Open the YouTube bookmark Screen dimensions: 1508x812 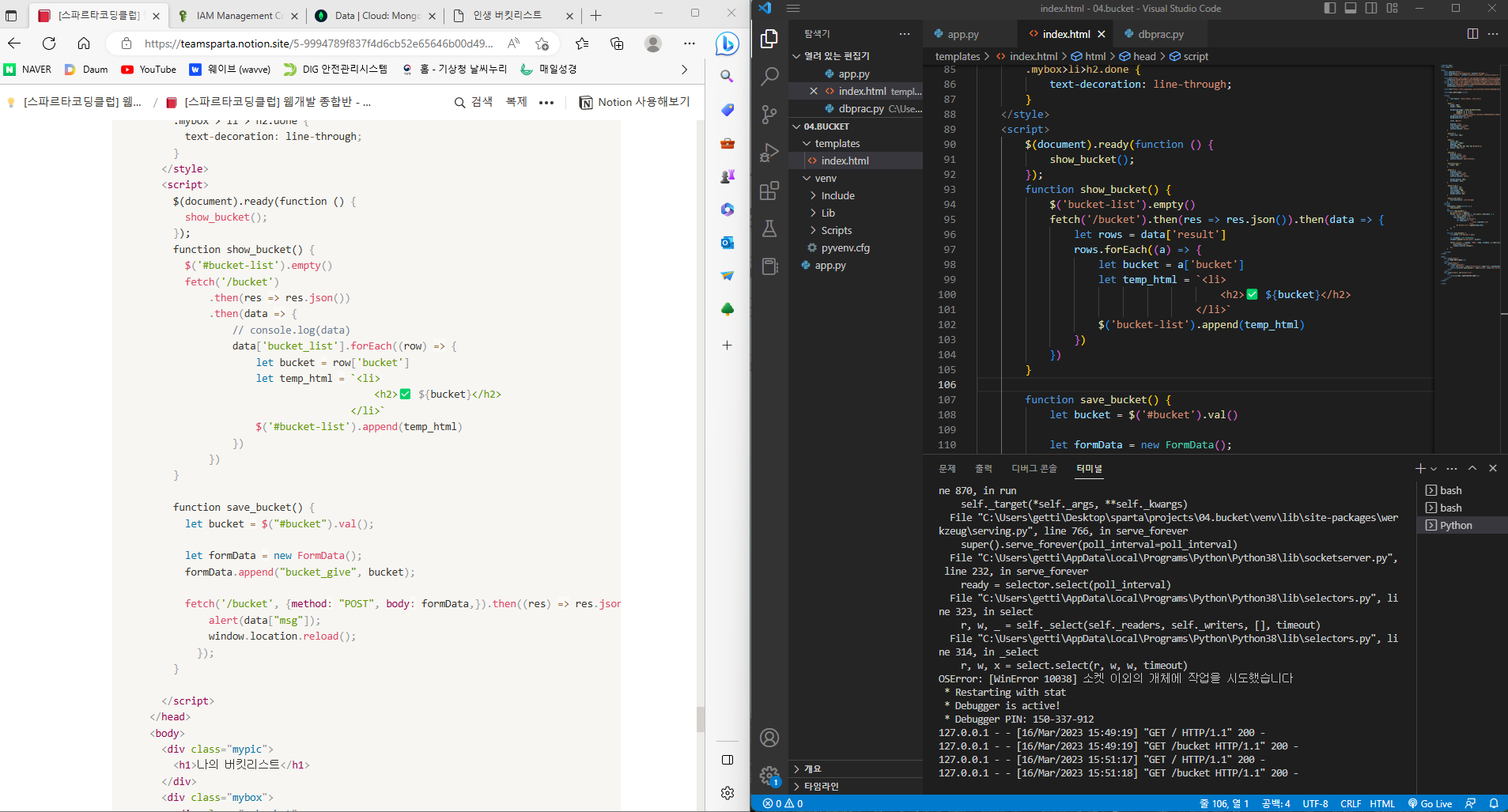point(149,69)
